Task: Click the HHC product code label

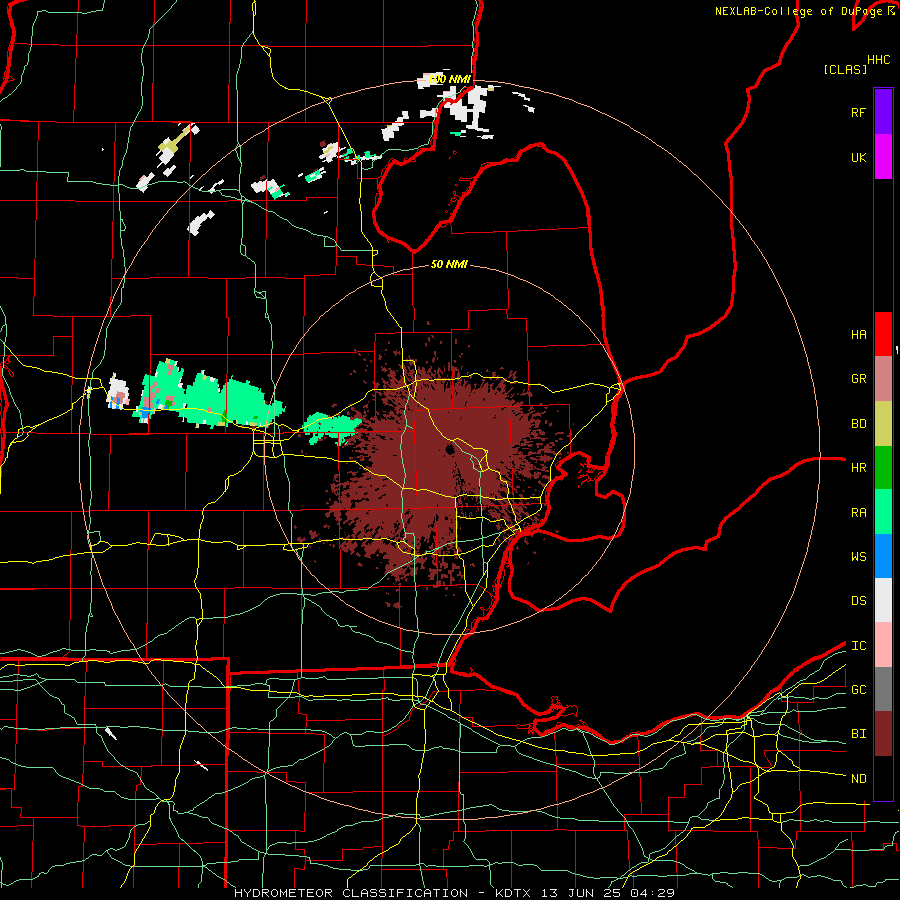Action: tap(879, 60)
